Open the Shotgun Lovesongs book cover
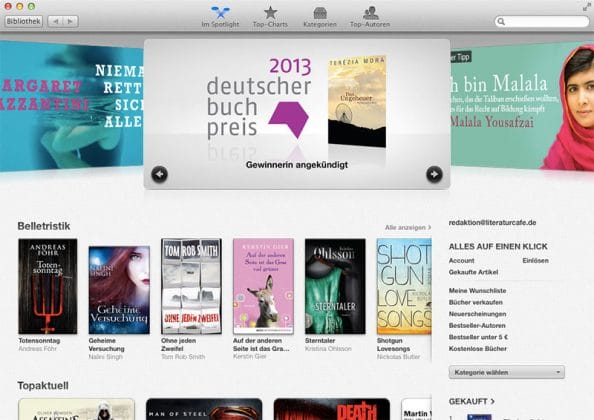Image resolution: width=594 pixels, height=420 pixels. pyautogui.click(x=404, y=286)
